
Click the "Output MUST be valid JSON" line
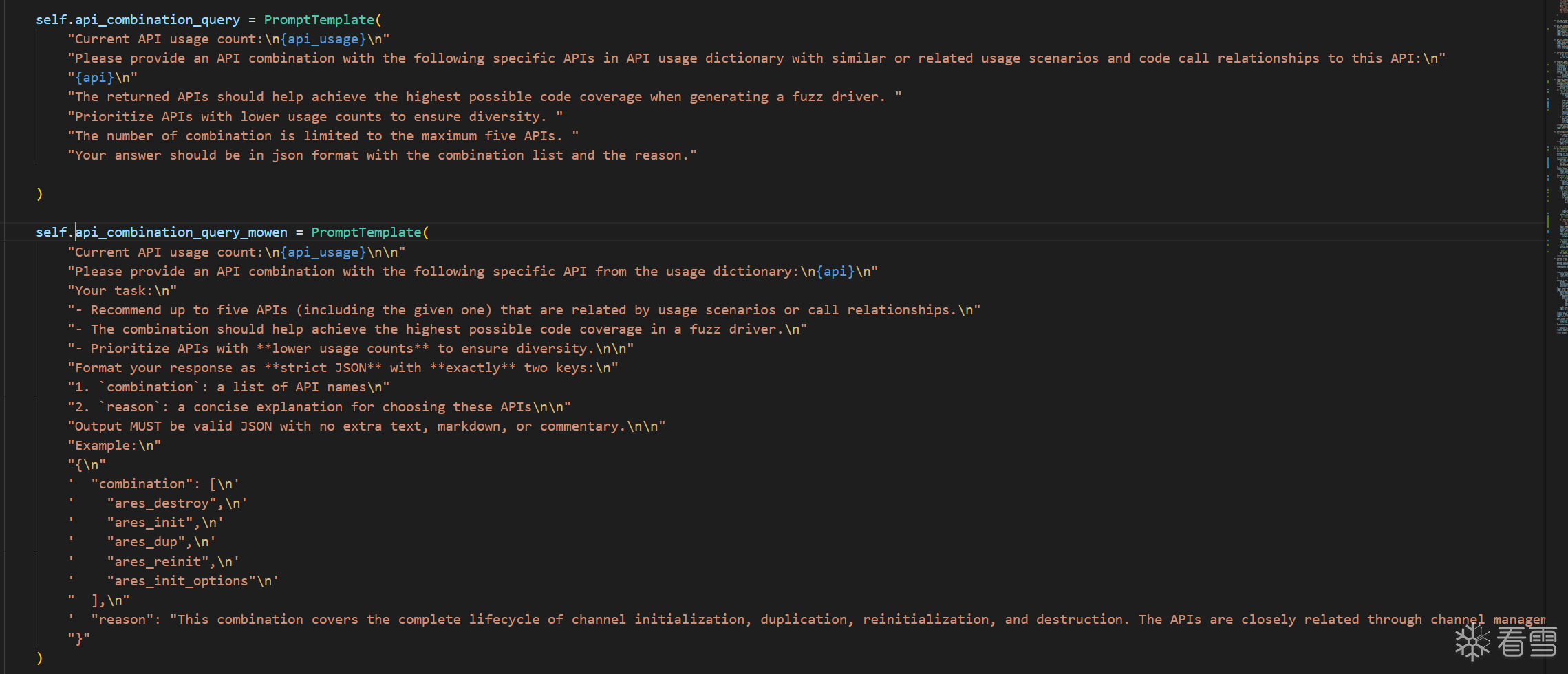[x=366, y=426]
